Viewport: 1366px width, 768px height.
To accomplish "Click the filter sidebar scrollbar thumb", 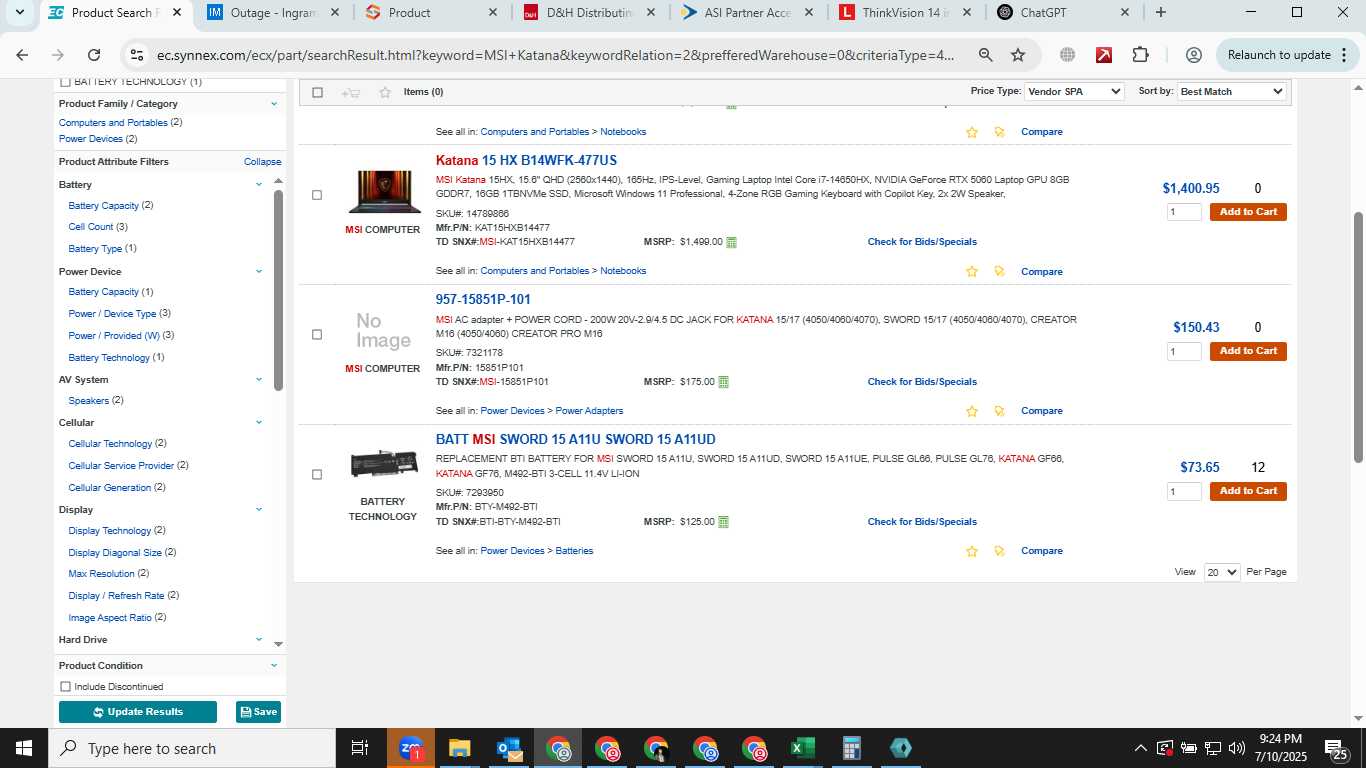I will point(278,290).
